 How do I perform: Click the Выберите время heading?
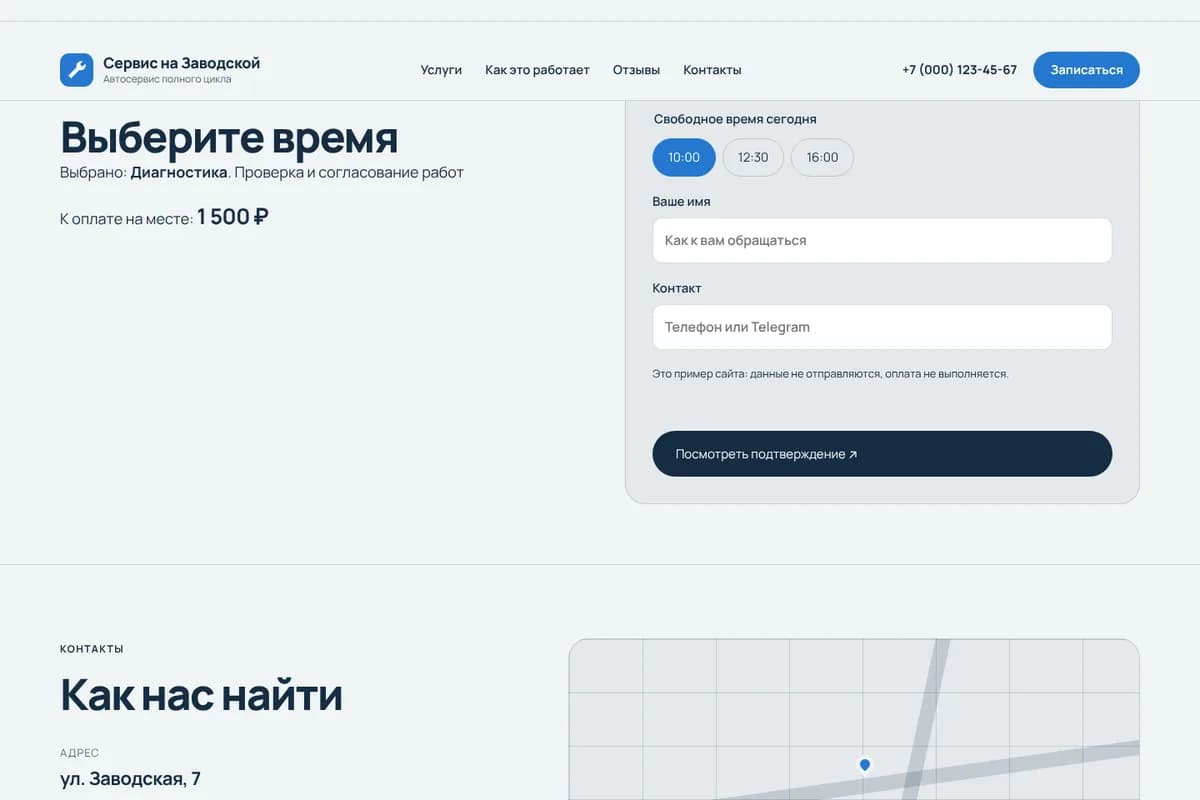[229, 137]
